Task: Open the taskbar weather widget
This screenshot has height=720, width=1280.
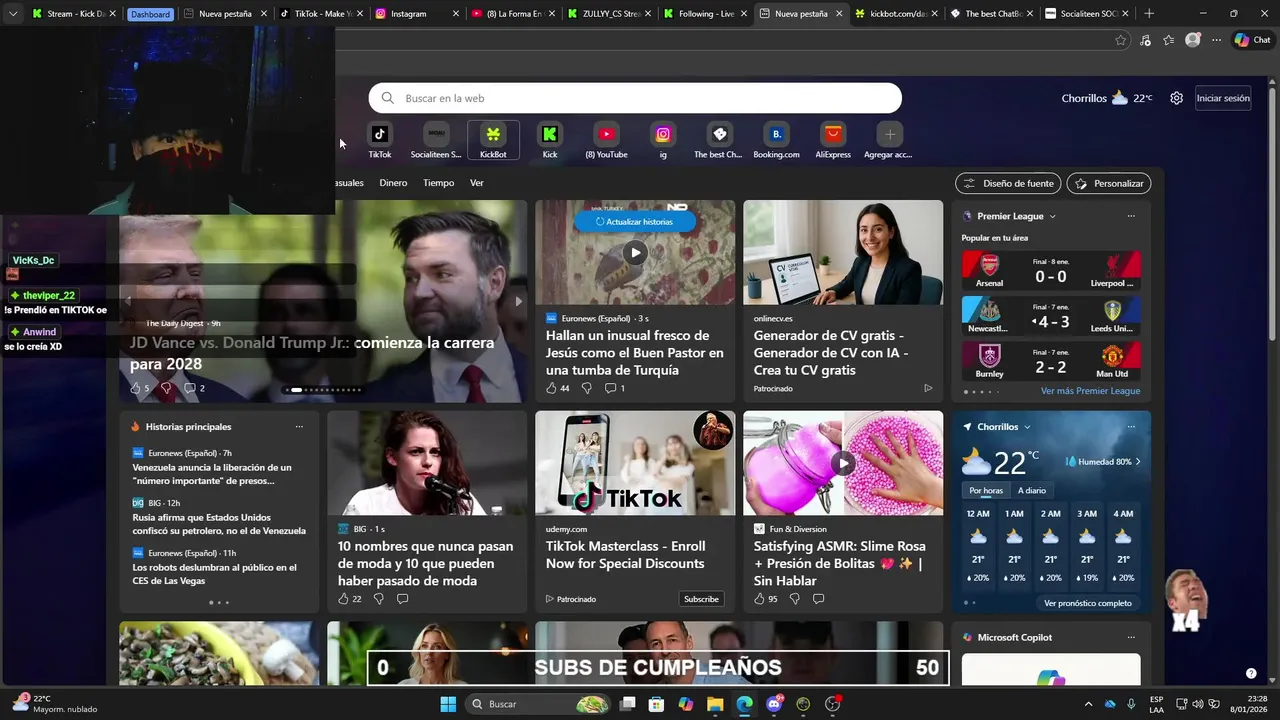Action: coord(55,704)
